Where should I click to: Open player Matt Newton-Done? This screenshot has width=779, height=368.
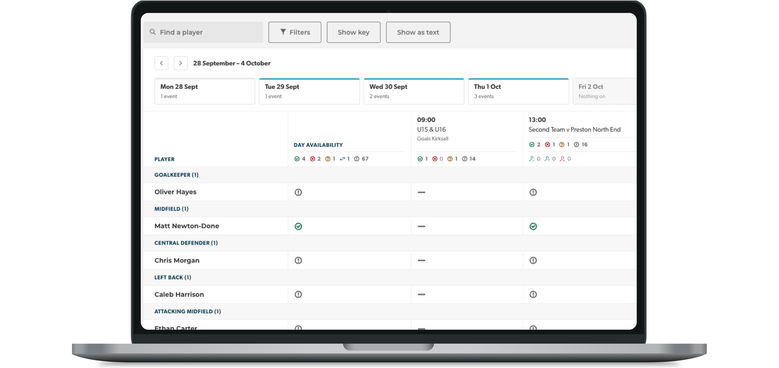[x=187, y=226]
